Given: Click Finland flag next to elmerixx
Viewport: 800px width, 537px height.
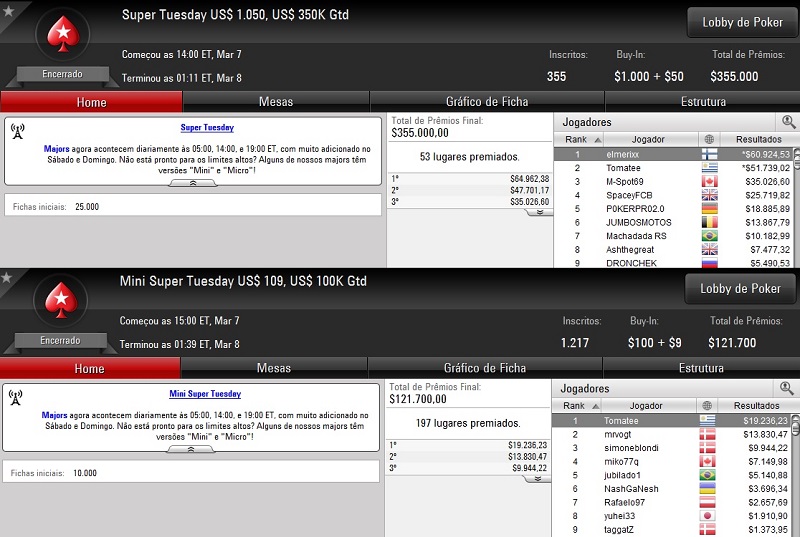Looking at the screenshot, I should [x=709, y=154].
